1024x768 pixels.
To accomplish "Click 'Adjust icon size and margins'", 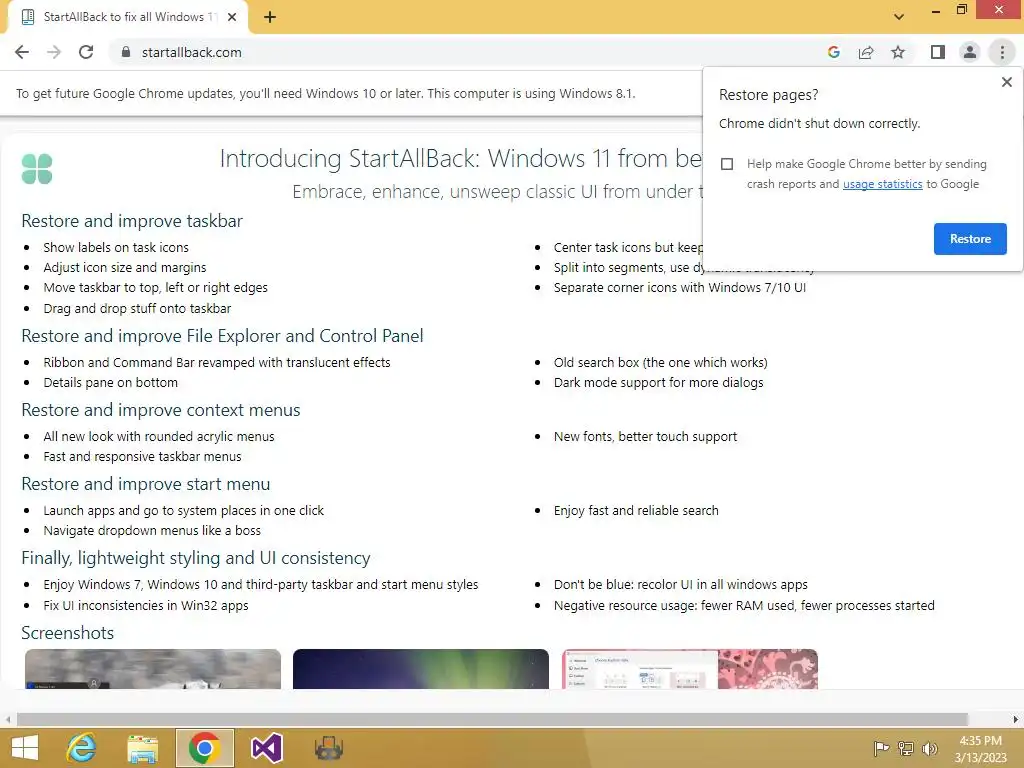I will click(x=125, y=268).
